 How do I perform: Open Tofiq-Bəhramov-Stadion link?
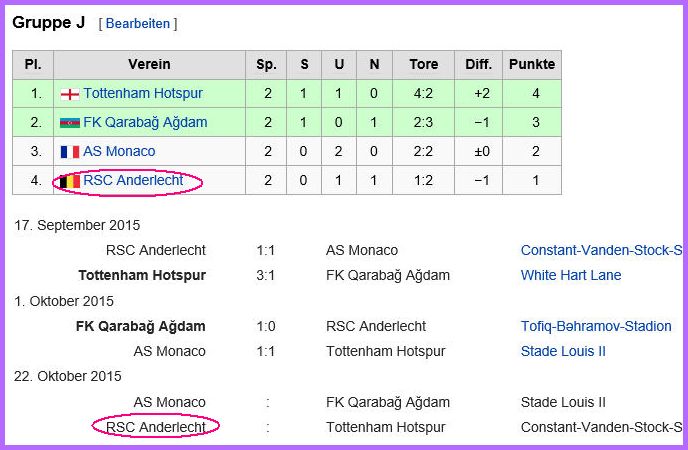click(596, 326)
